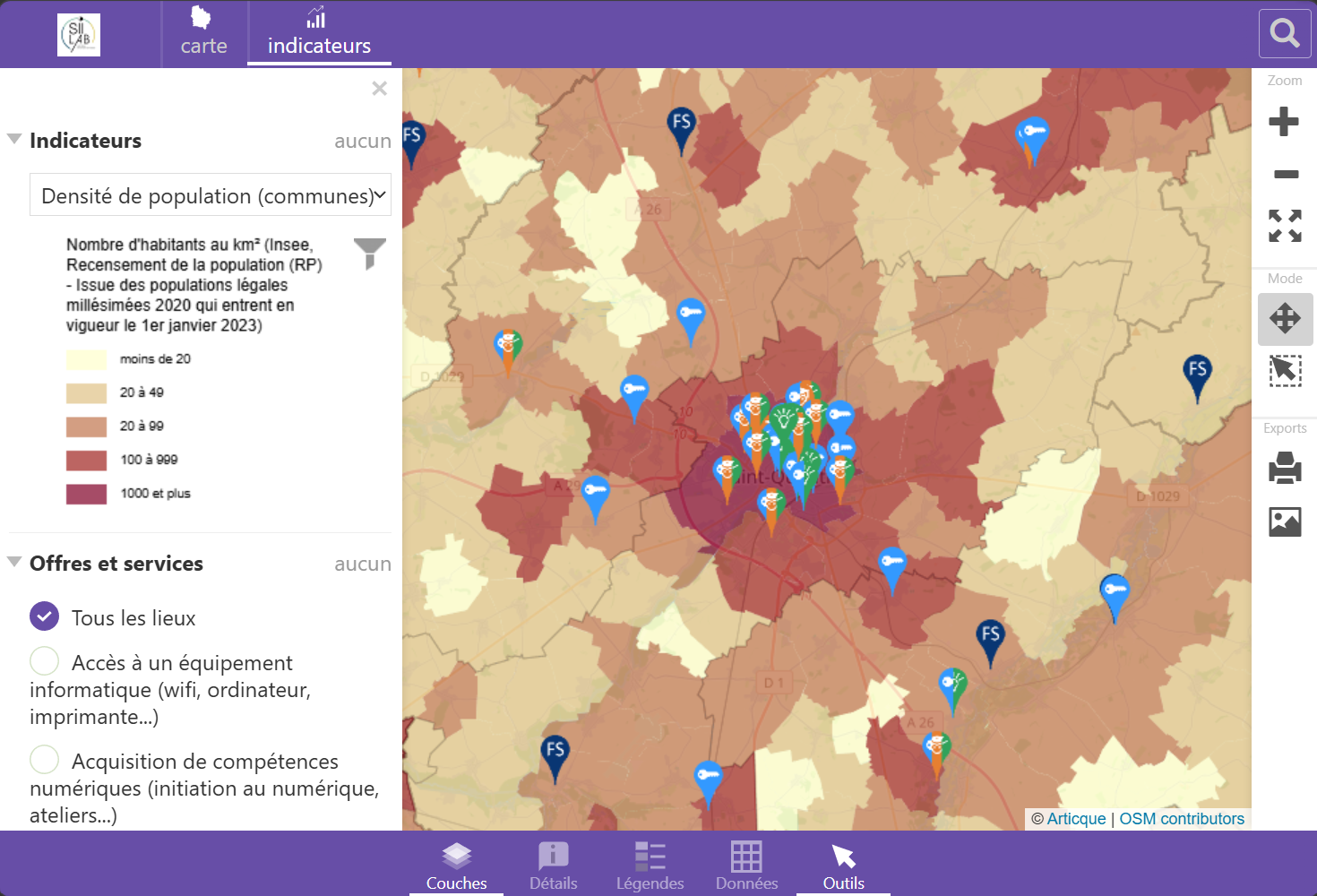Screen dimensions: 1317x896
Task: Activate the pan move mode tool
Action: 1285,318
